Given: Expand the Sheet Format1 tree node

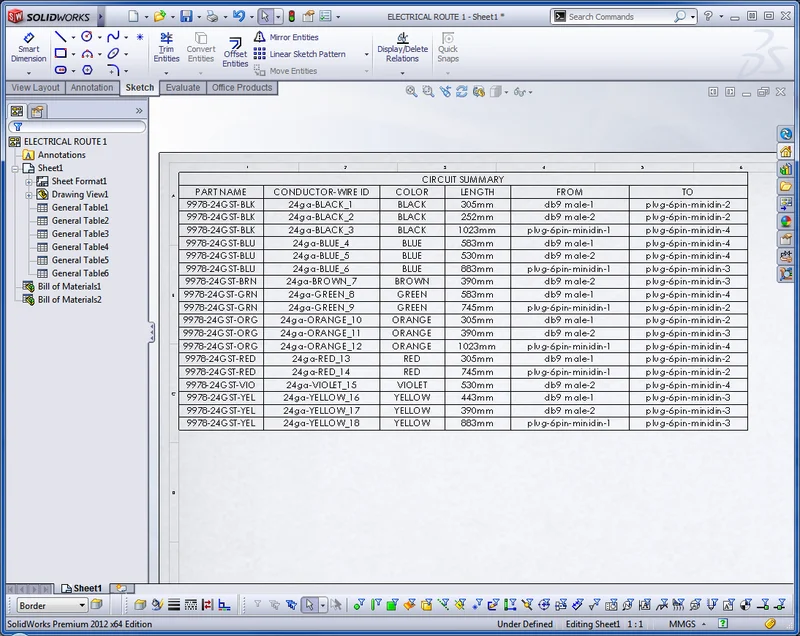Looking at the screenshot, I should pyautogui.click(x=29, y=181).
